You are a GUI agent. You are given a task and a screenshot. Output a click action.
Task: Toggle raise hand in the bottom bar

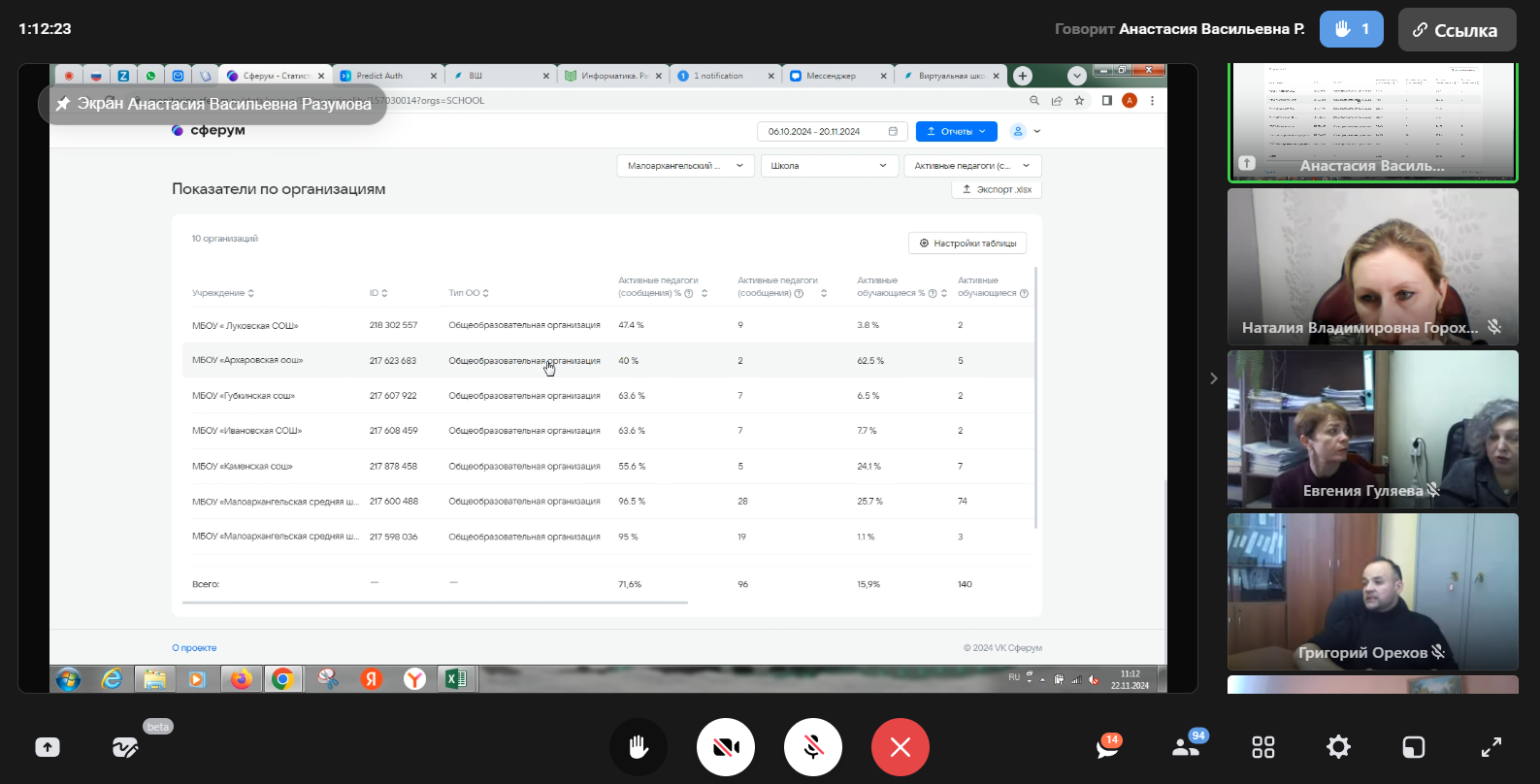tap(638, 747)
